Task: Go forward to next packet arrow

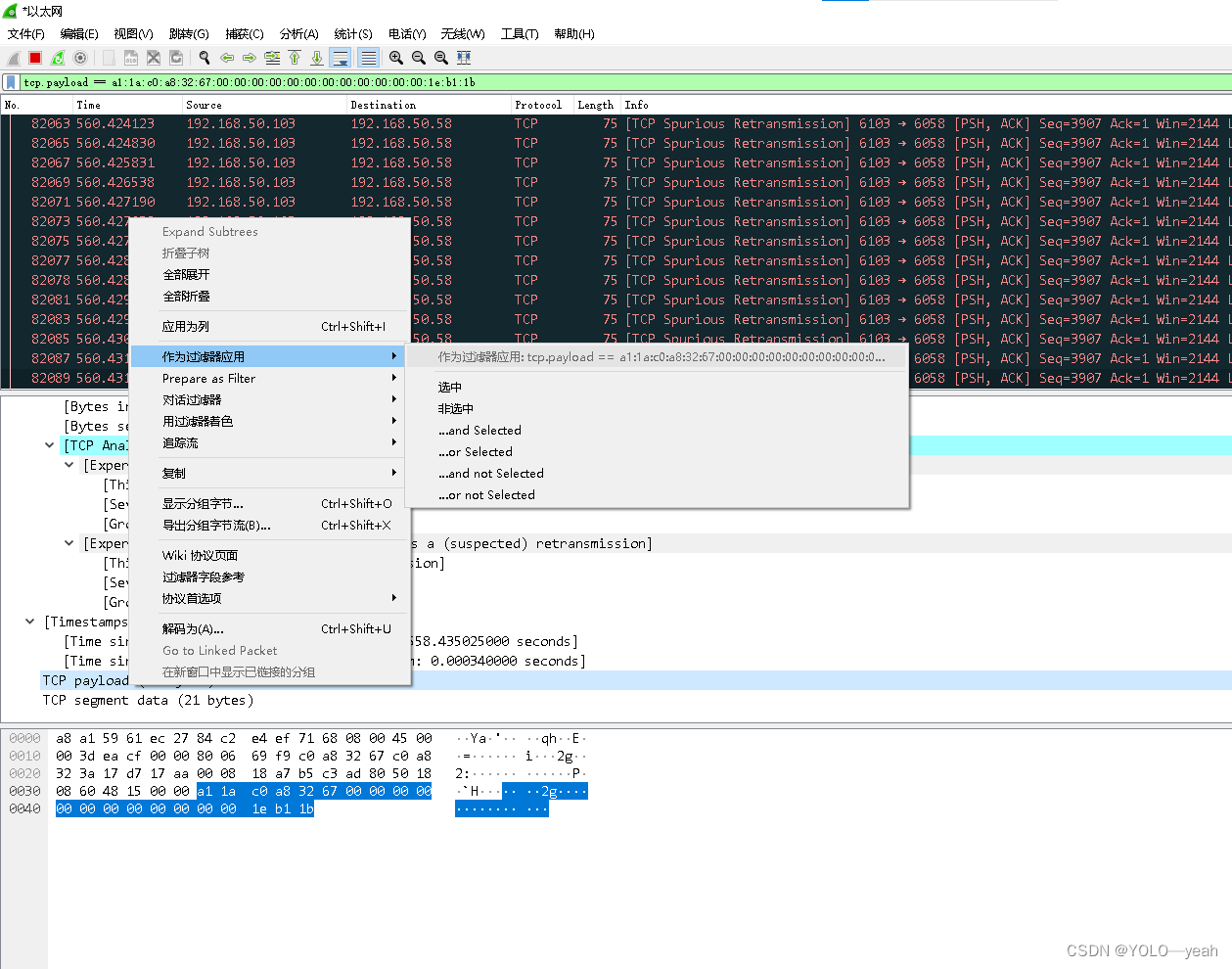Action: 249,58
